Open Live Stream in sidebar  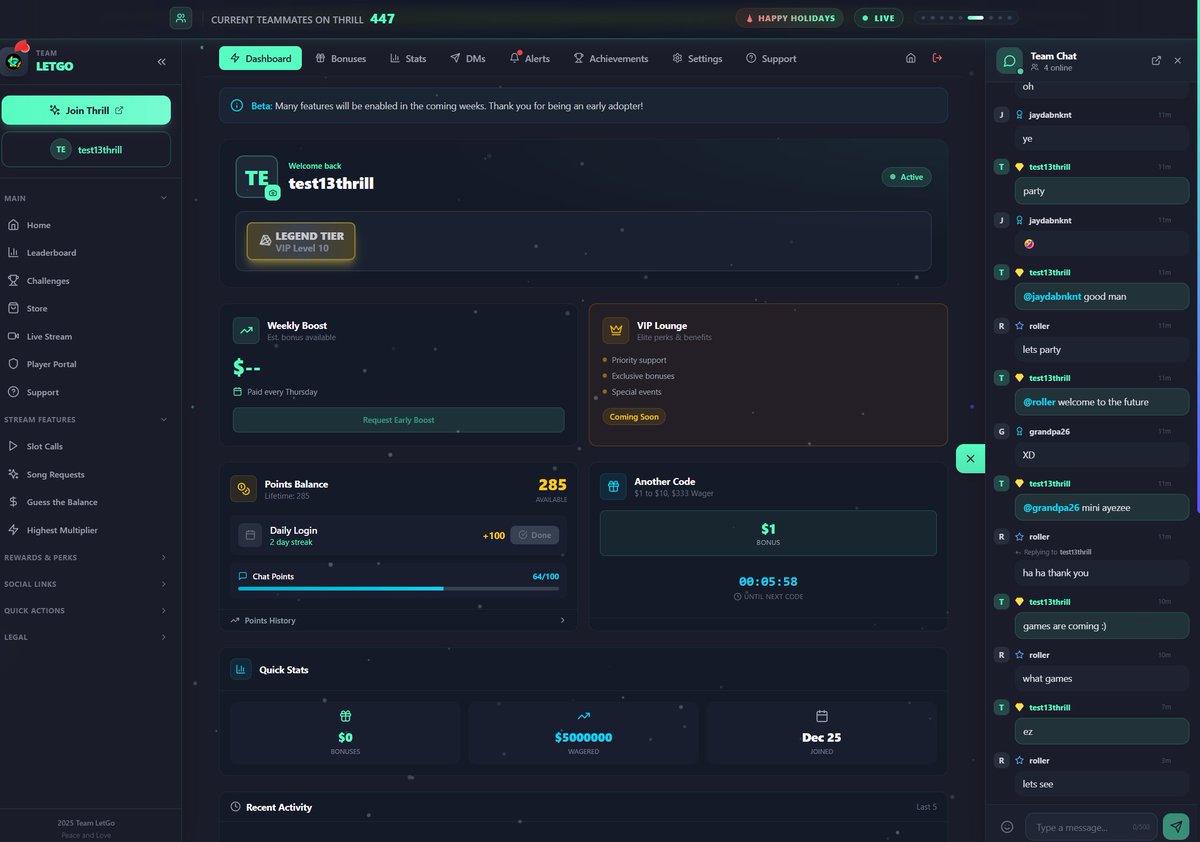point(90,337)
